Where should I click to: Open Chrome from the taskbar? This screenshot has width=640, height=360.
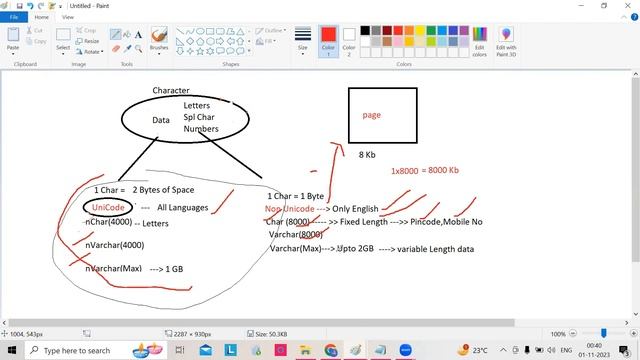click(x=331, y=350)
